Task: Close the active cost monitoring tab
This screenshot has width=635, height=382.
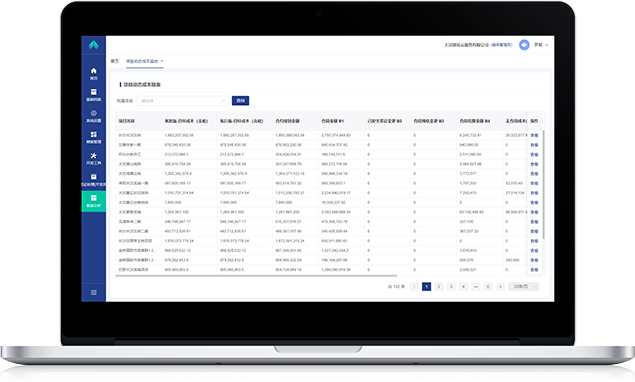Action: 162,61
